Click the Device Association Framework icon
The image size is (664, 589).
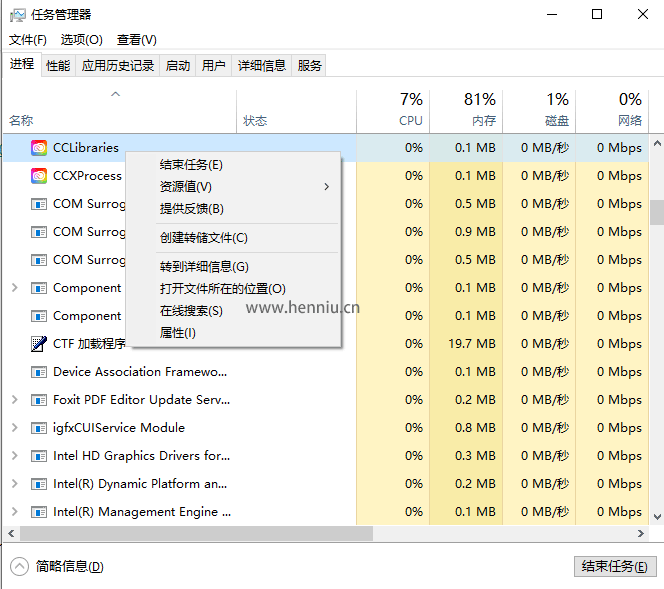click(x=39, y=372)
